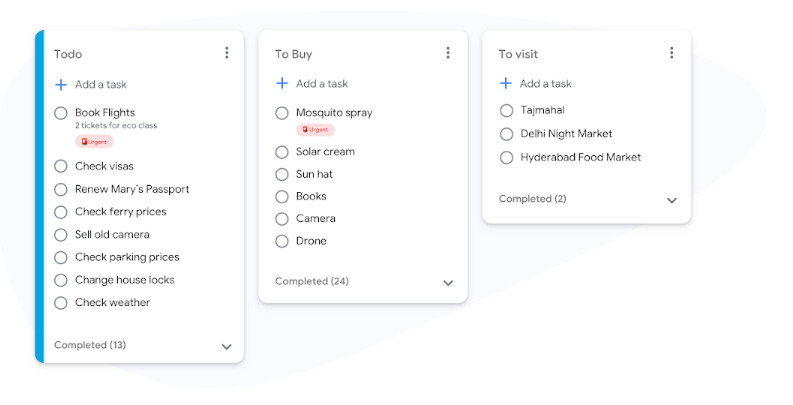The width and height of the screenshot is (793, 405).
Task: Open the three-dot menu on To Buy list
Action: point(448,53)
